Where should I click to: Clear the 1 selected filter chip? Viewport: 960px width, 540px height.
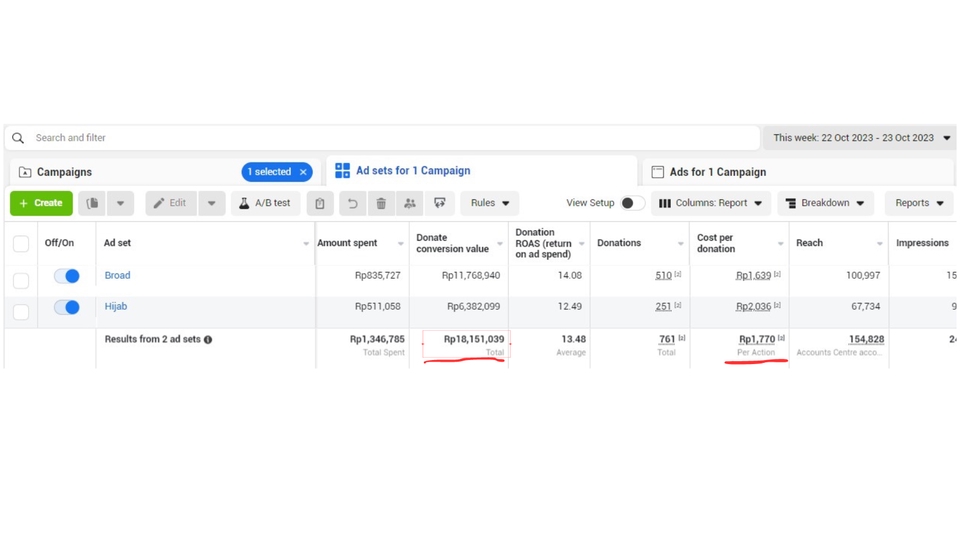(x=303, y=172)
